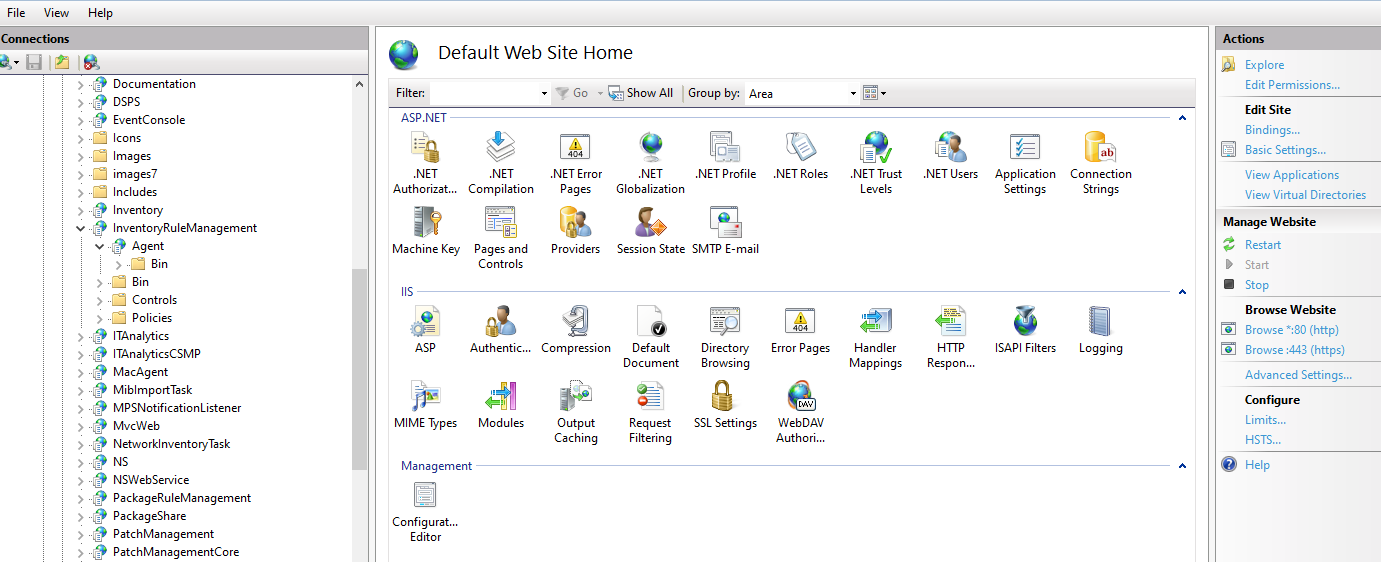This screenshot has height=562, width=1381.
Task: Collapse the InventoryRuleManagement tree node
Action: point(81,228)
